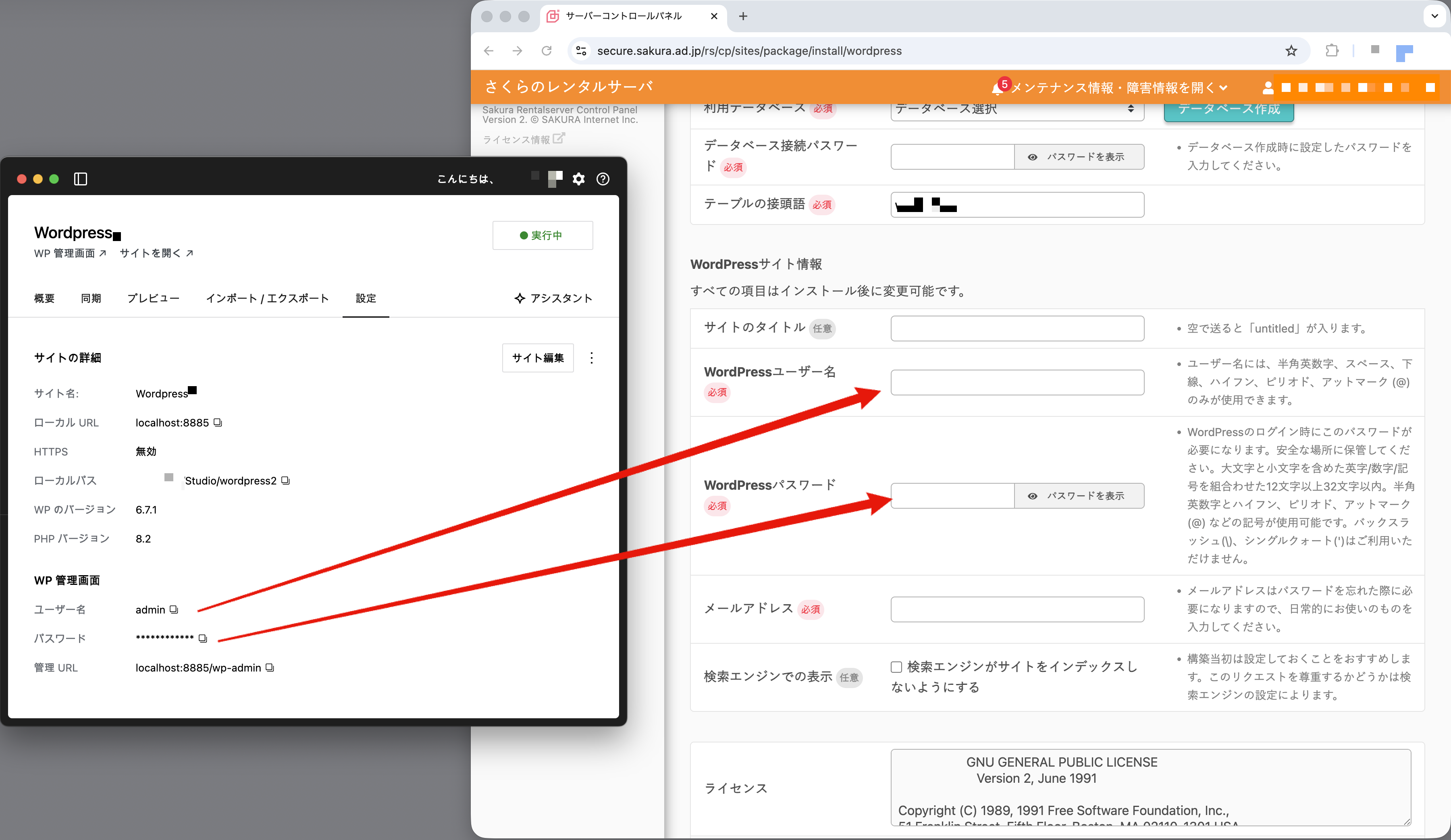
Task: Copy the localhost:8885 local URL
Action: click(218, 422)
